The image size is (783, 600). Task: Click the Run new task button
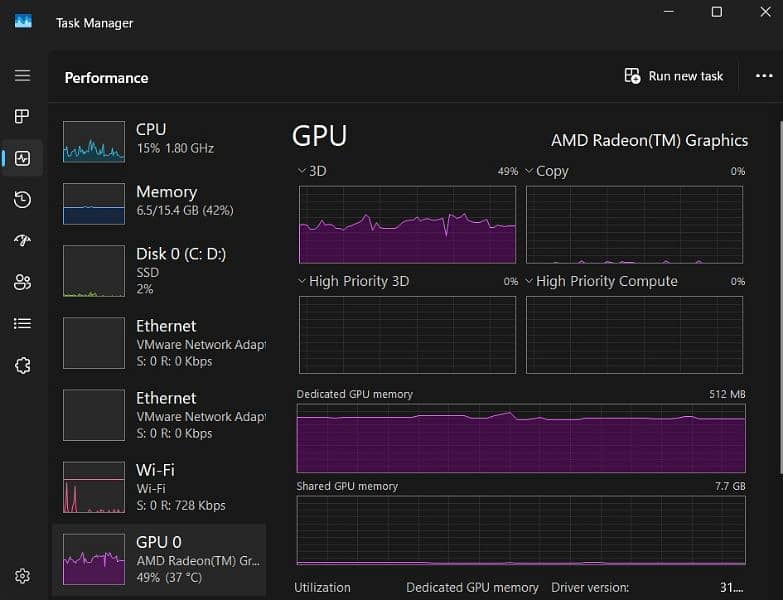tap(673, 76)
